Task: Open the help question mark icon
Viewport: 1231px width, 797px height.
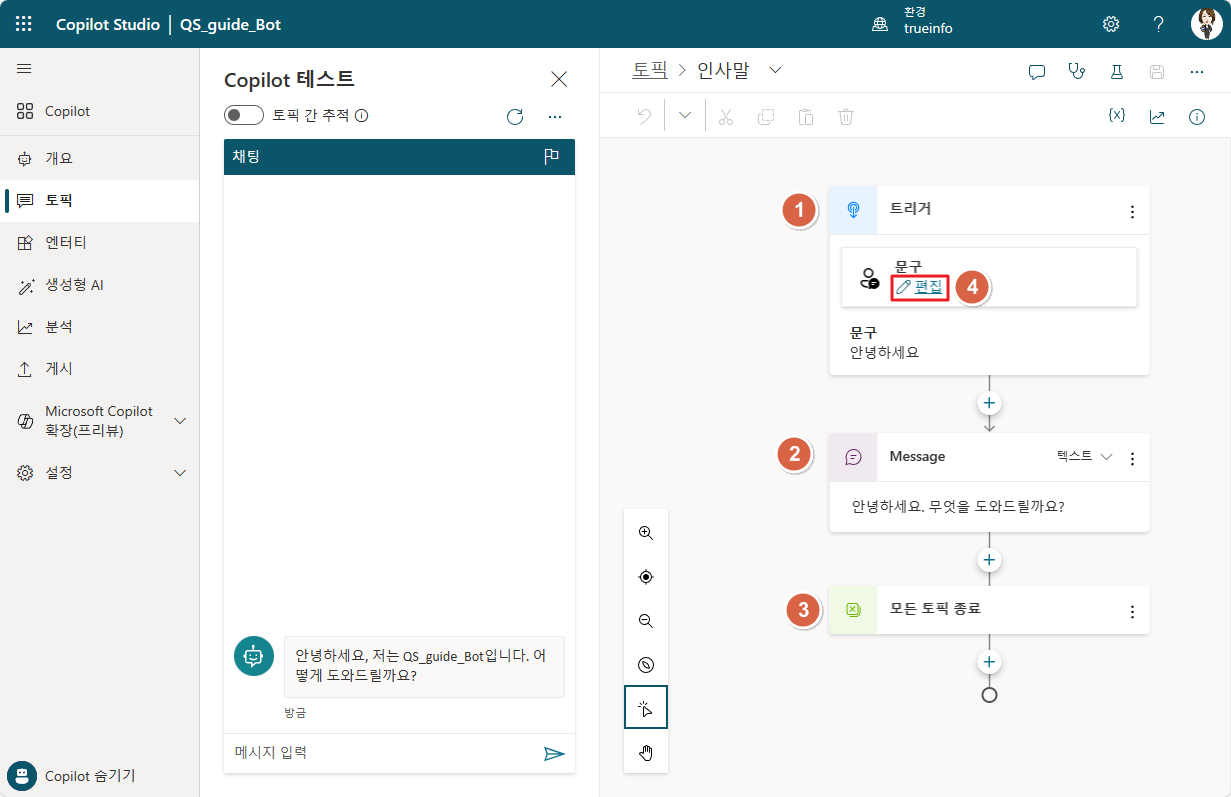Action: point(1159,24)
